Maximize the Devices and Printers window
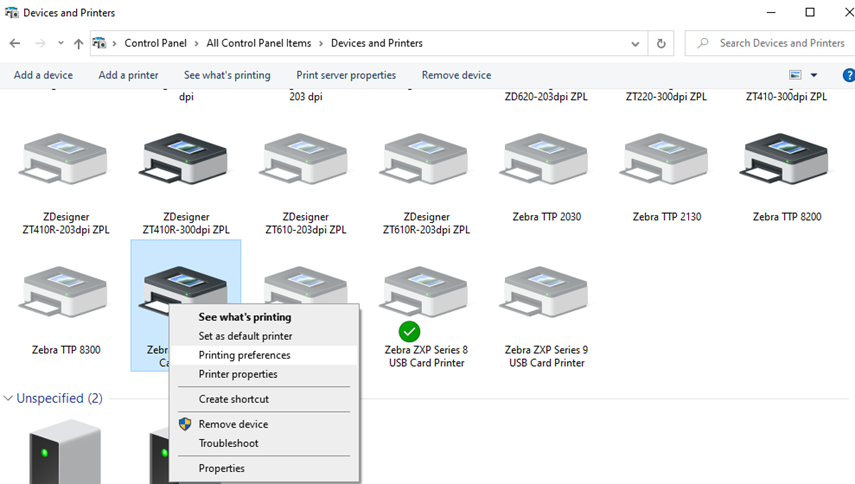Viewport: 855px width, 484px height. click(x=810, y=13)
